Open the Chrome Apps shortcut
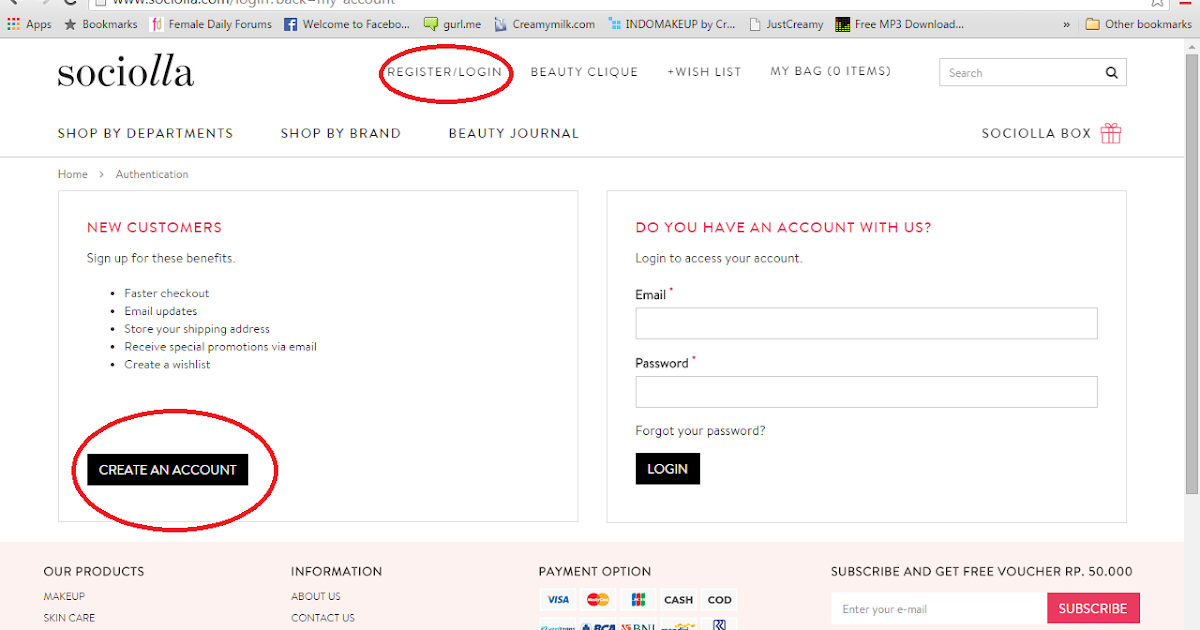 (x=29, y=24)
